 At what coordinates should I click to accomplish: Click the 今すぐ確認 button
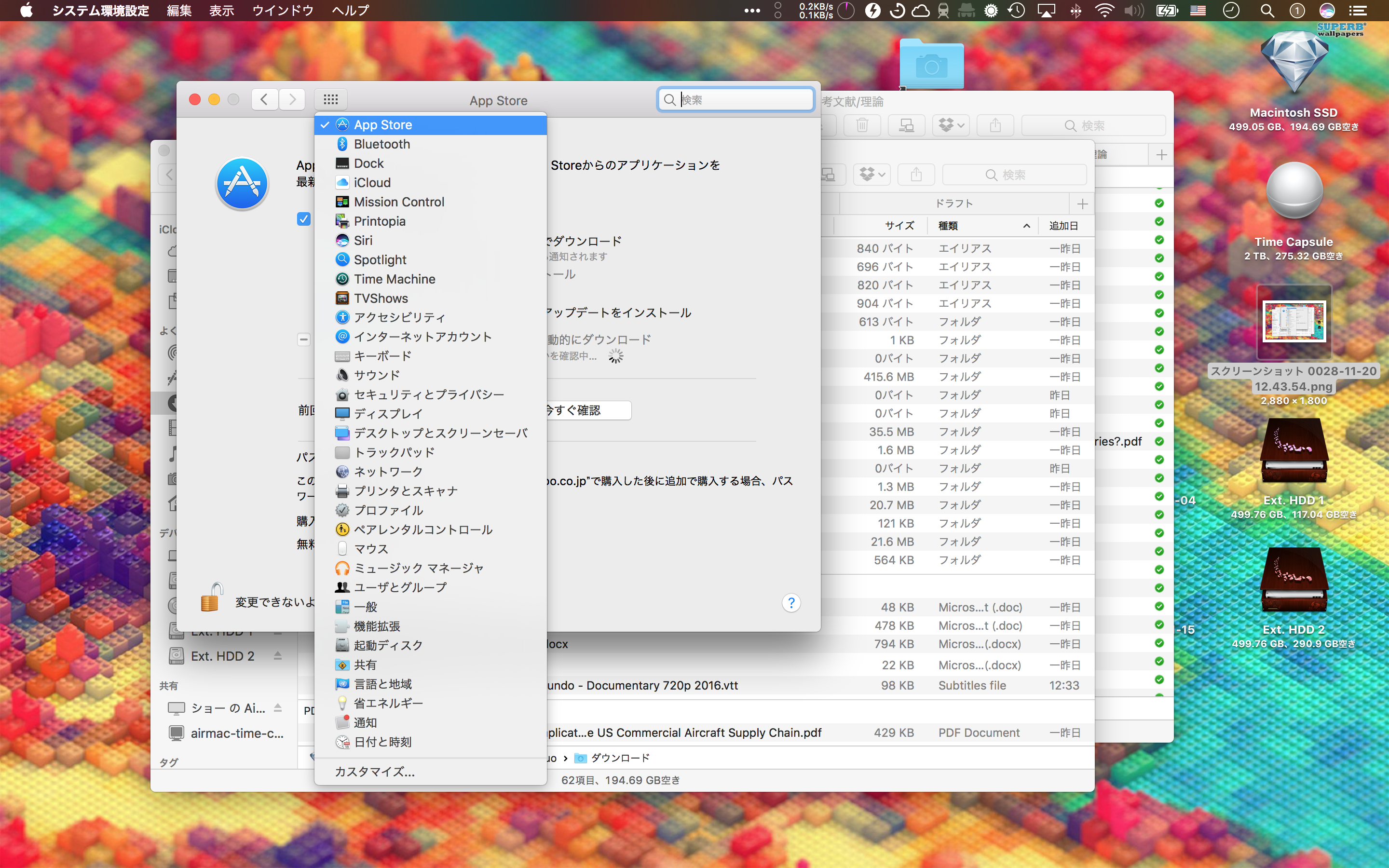(x=588, y=410)
